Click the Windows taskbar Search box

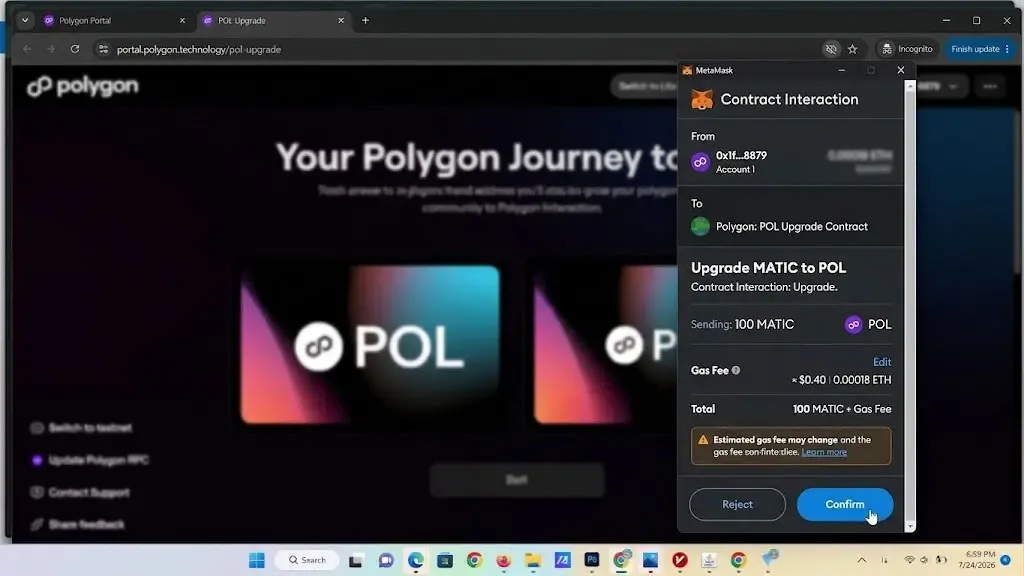coord(307,560)
